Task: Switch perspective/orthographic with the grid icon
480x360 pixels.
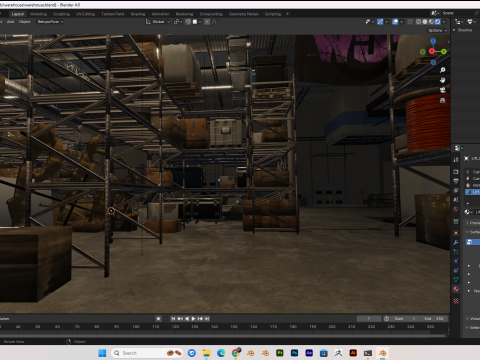Action: 443,100
